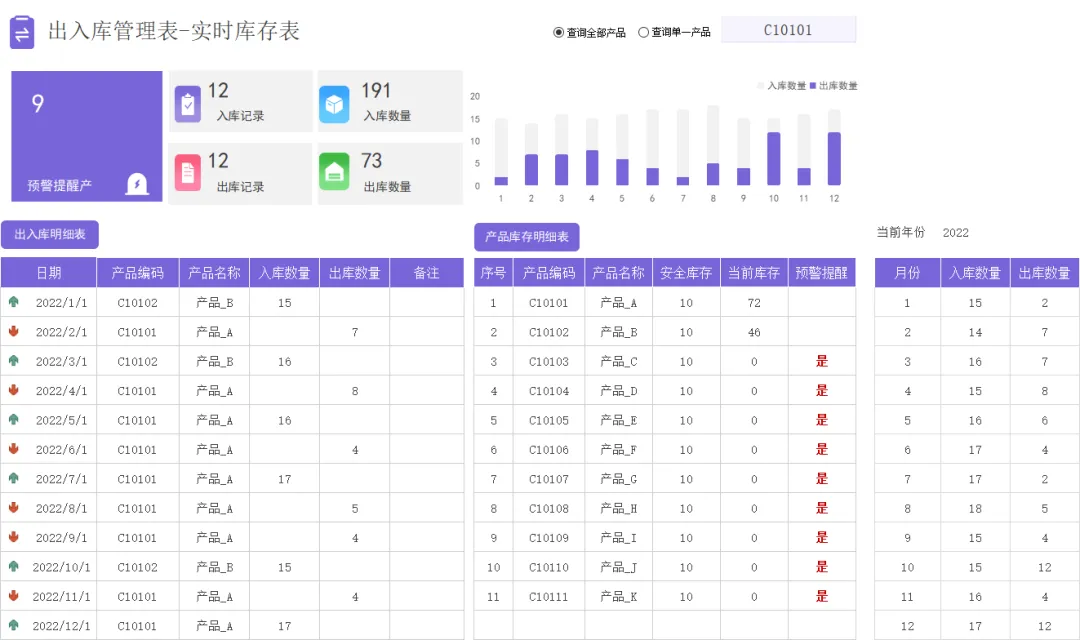Click the current year value 2022

[955, 233]
